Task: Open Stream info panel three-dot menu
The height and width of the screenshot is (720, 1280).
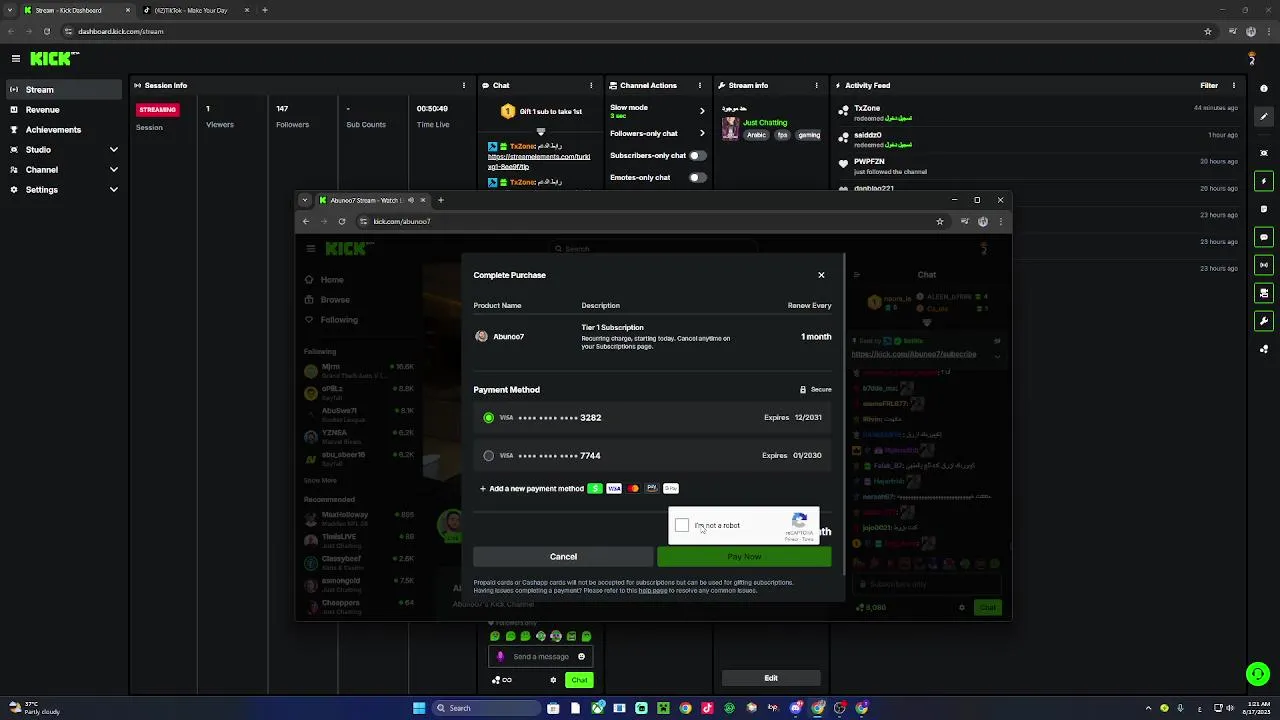Action: click(x=819, y=86)
